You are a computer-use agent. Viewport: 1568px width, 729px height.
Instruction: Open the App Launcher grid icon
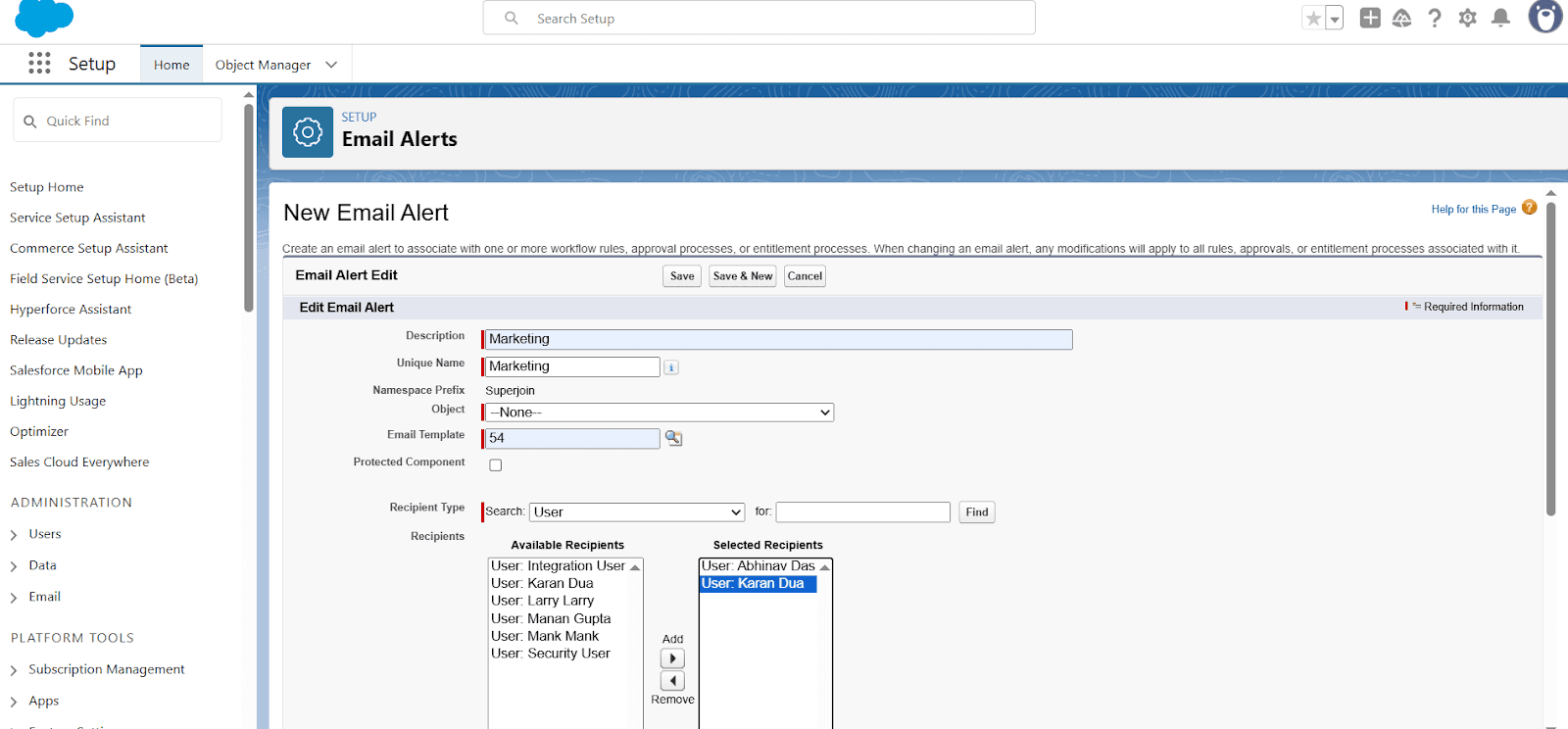click(x=39, y=64)
